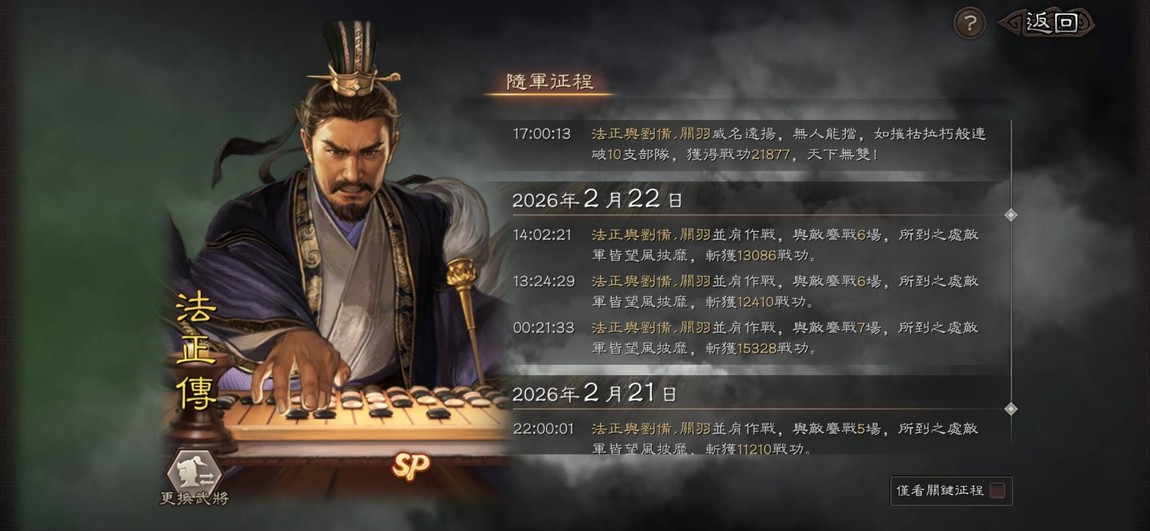Select the 13:24:29 battle record

click(744, 291)
